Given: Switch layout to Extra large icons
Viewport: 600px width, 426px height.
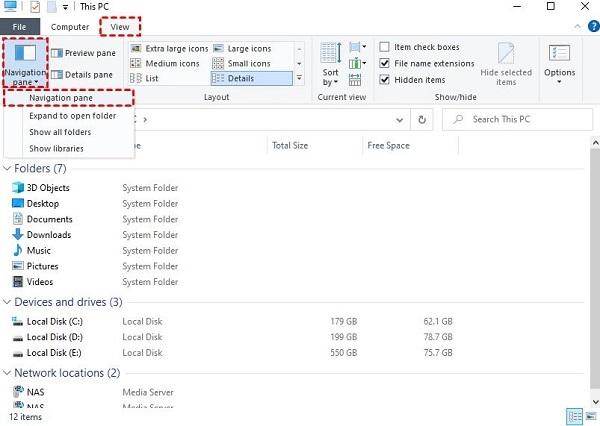Looking at the screenshot, I should coord(169,49).
